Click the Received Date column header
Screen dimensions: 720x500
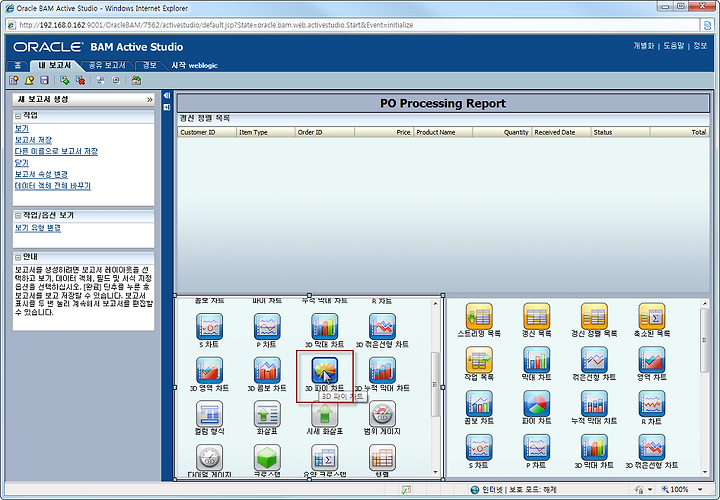coord(561,132)
